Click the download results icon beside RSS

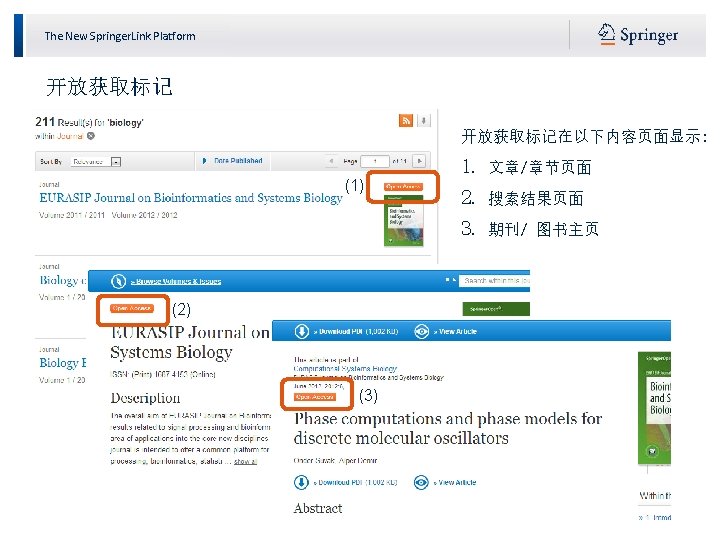click(423, 121)
